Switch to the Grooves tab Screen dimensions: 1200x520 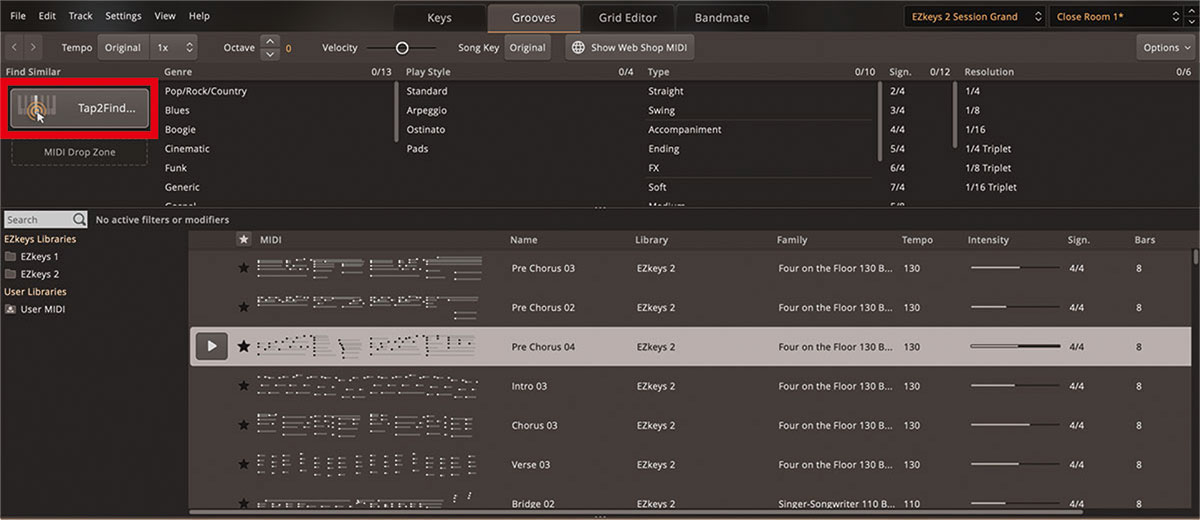coord(533,18)
